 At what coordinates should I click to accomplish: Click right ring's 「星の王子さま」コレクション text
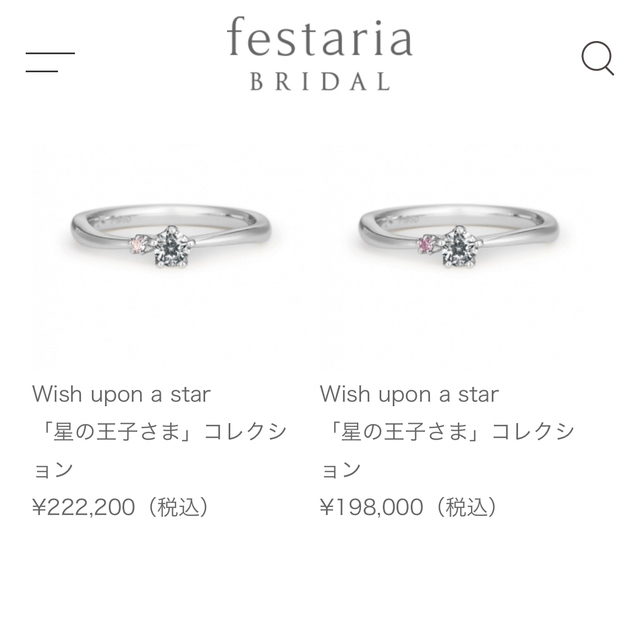[448, 451]
